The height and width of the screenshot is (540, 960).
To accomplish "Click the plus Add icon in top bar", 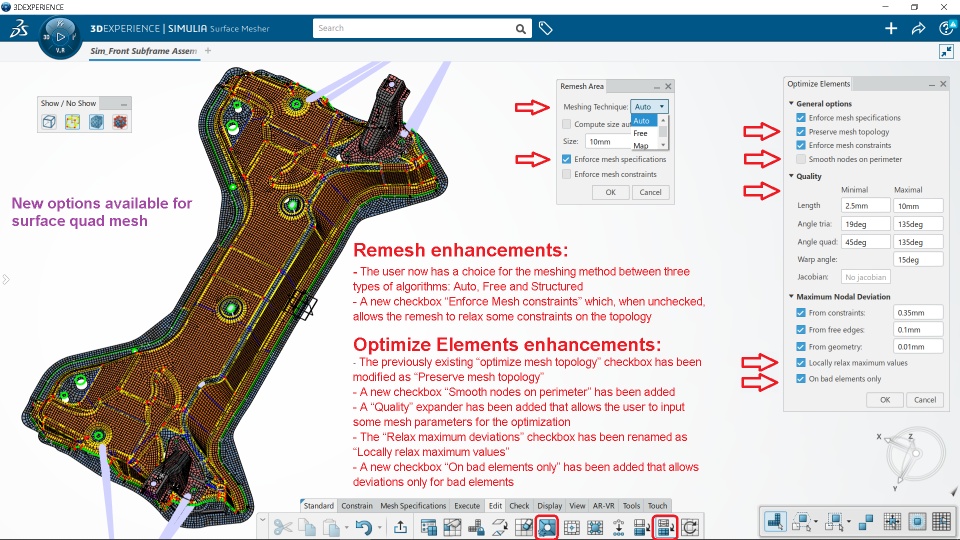I will (891, 28).
